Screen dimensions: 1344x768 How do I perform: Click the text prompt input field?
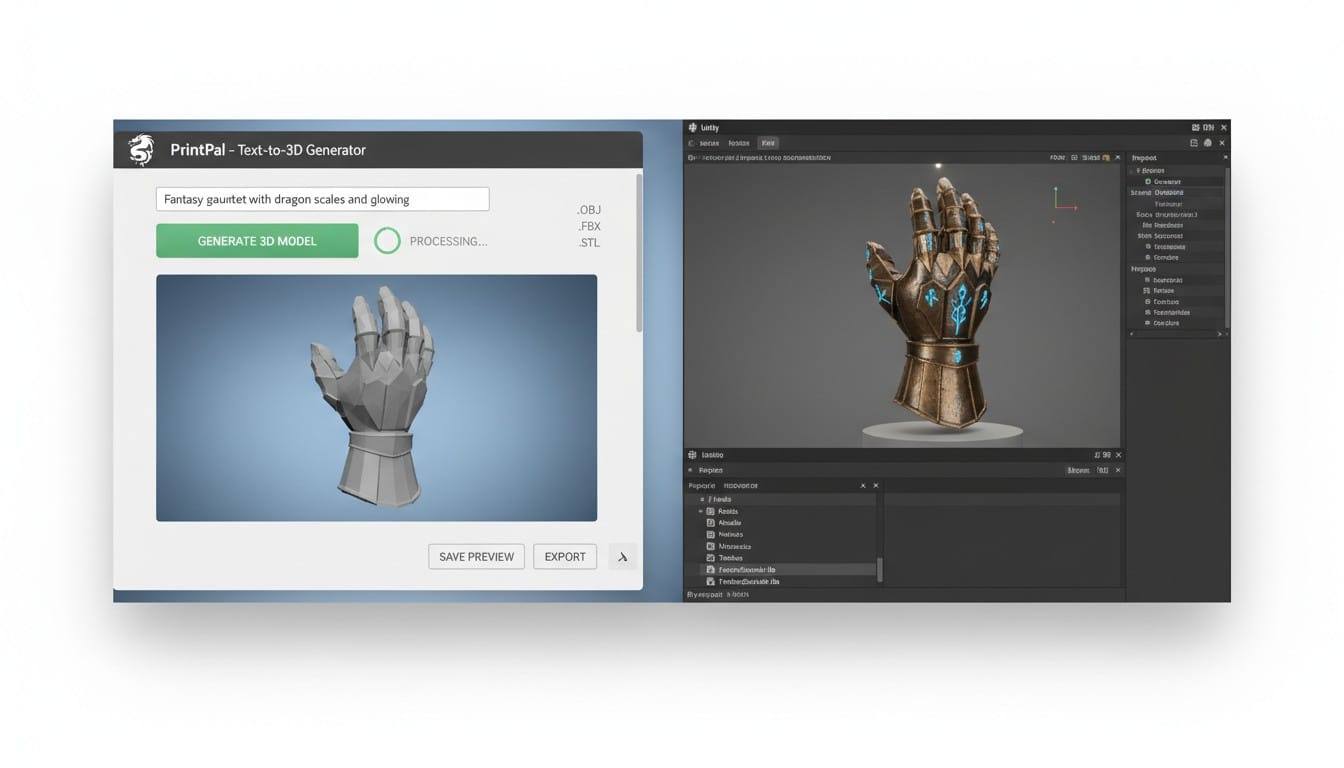(322, 199)
